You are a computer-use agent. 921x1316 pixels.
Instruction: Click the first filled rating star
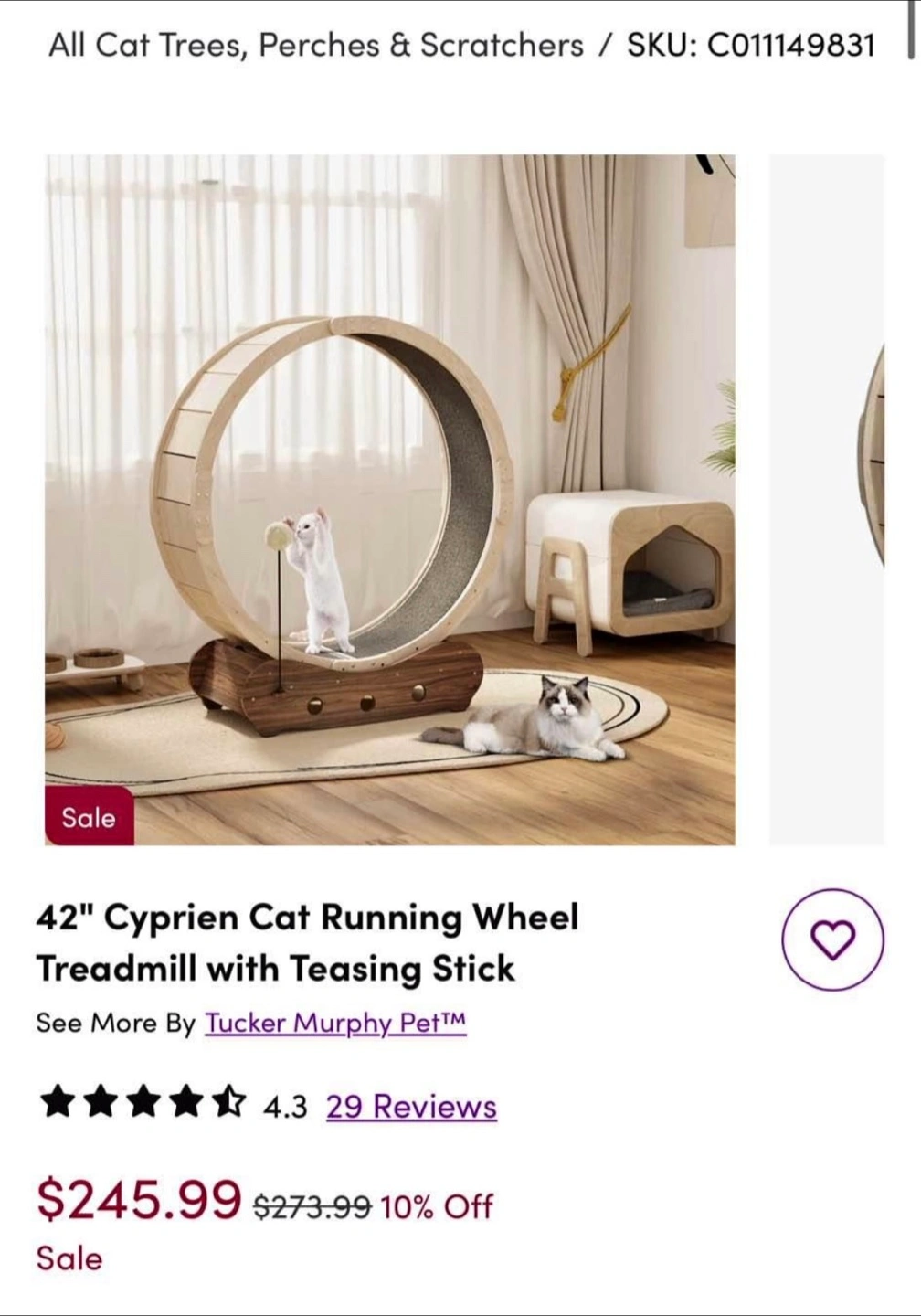(58, 1102)
